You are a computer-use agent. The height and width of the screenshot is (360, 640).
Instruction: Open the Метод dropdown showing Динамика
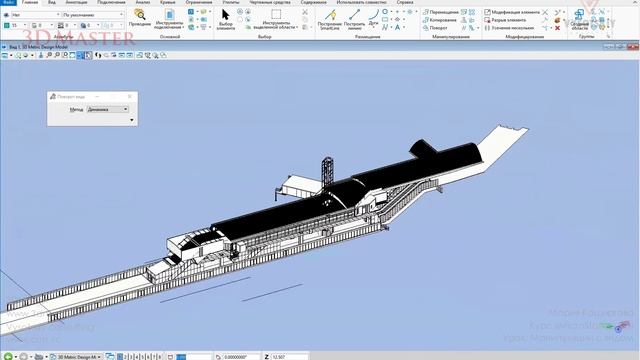coord(108,109)
